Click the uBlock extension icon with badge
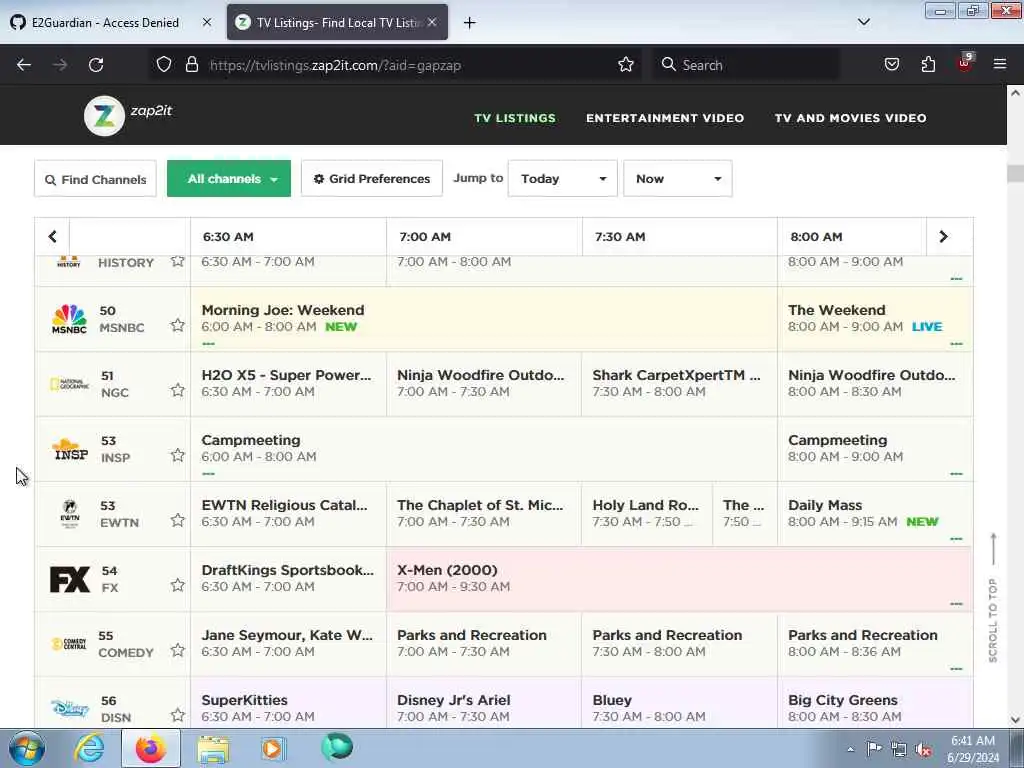 964,63
